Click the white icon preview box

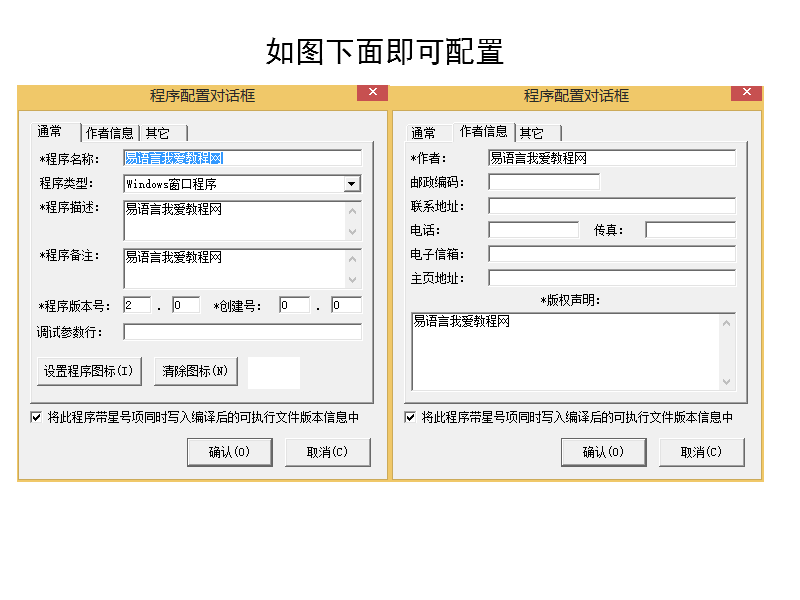(274, 373)
